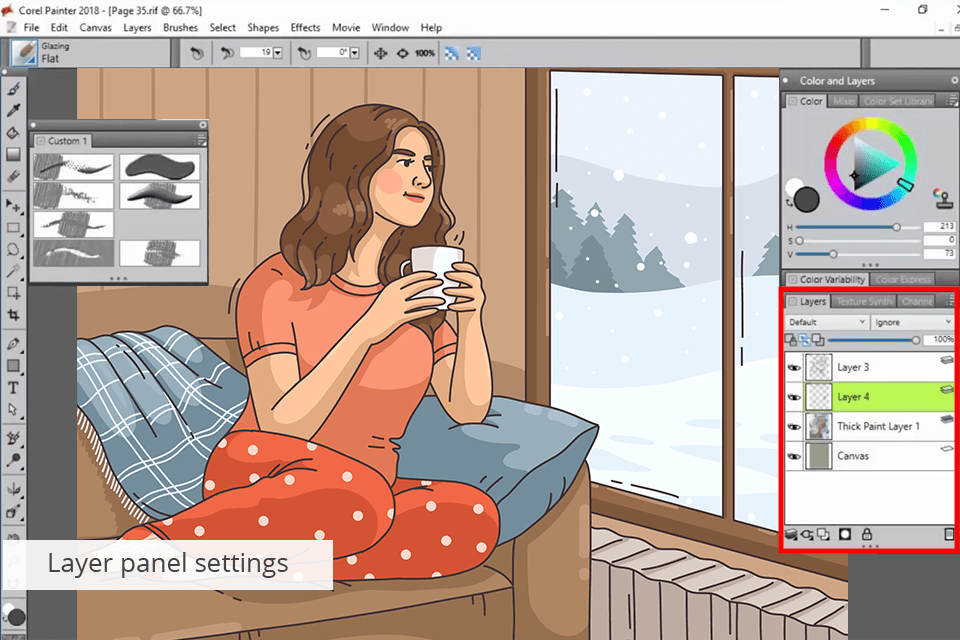Select the Dodge tool
The height and width of the screenshot is (640, 960).
[x=13, y=460]
